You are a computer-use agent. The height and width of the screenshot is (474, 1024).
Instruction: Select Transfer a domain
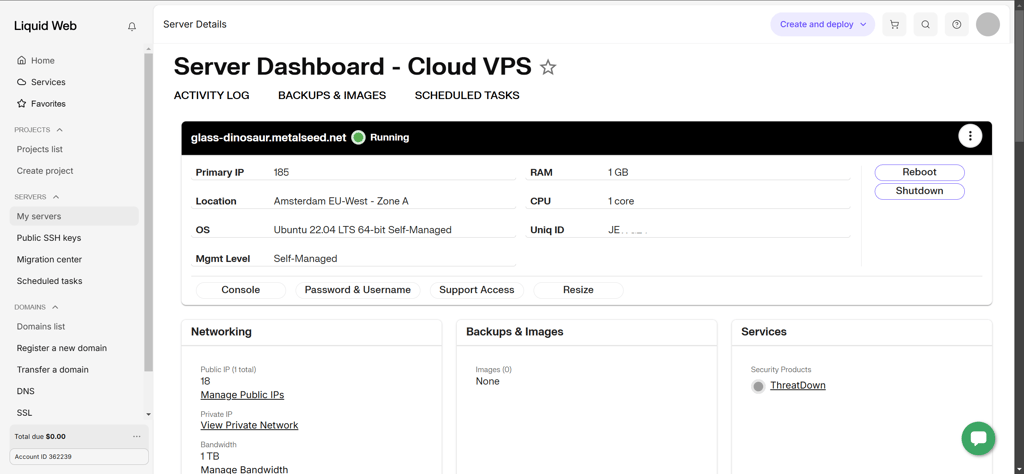(52, 370)
